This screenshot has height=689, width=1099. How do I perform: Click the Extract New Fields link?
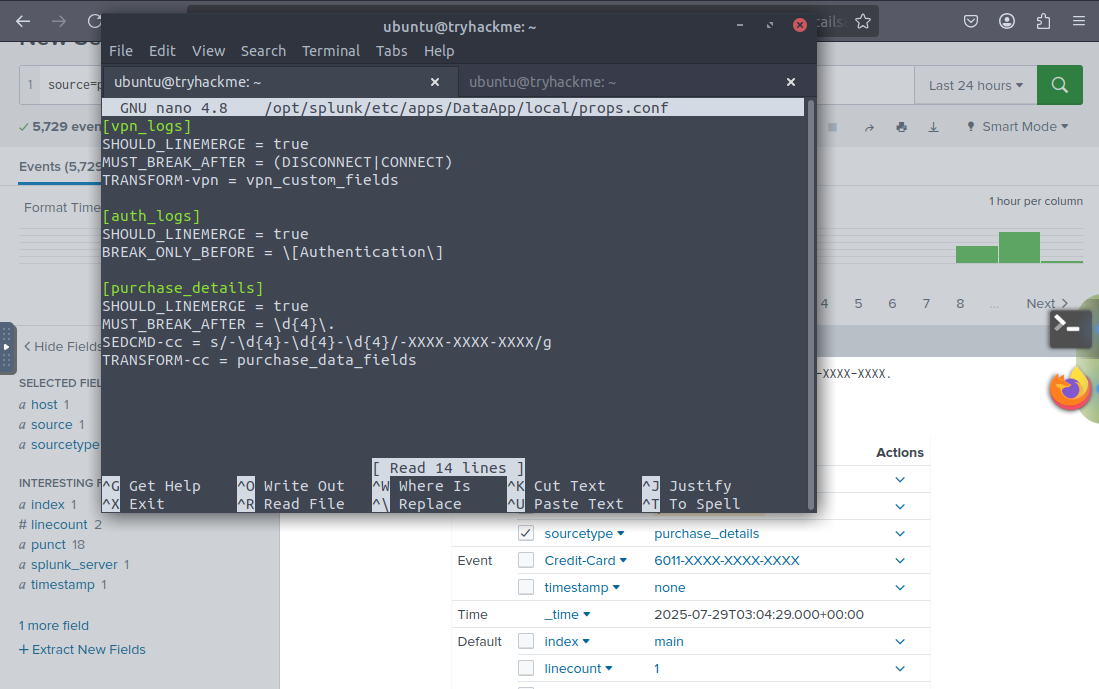[x=82, y=649]
